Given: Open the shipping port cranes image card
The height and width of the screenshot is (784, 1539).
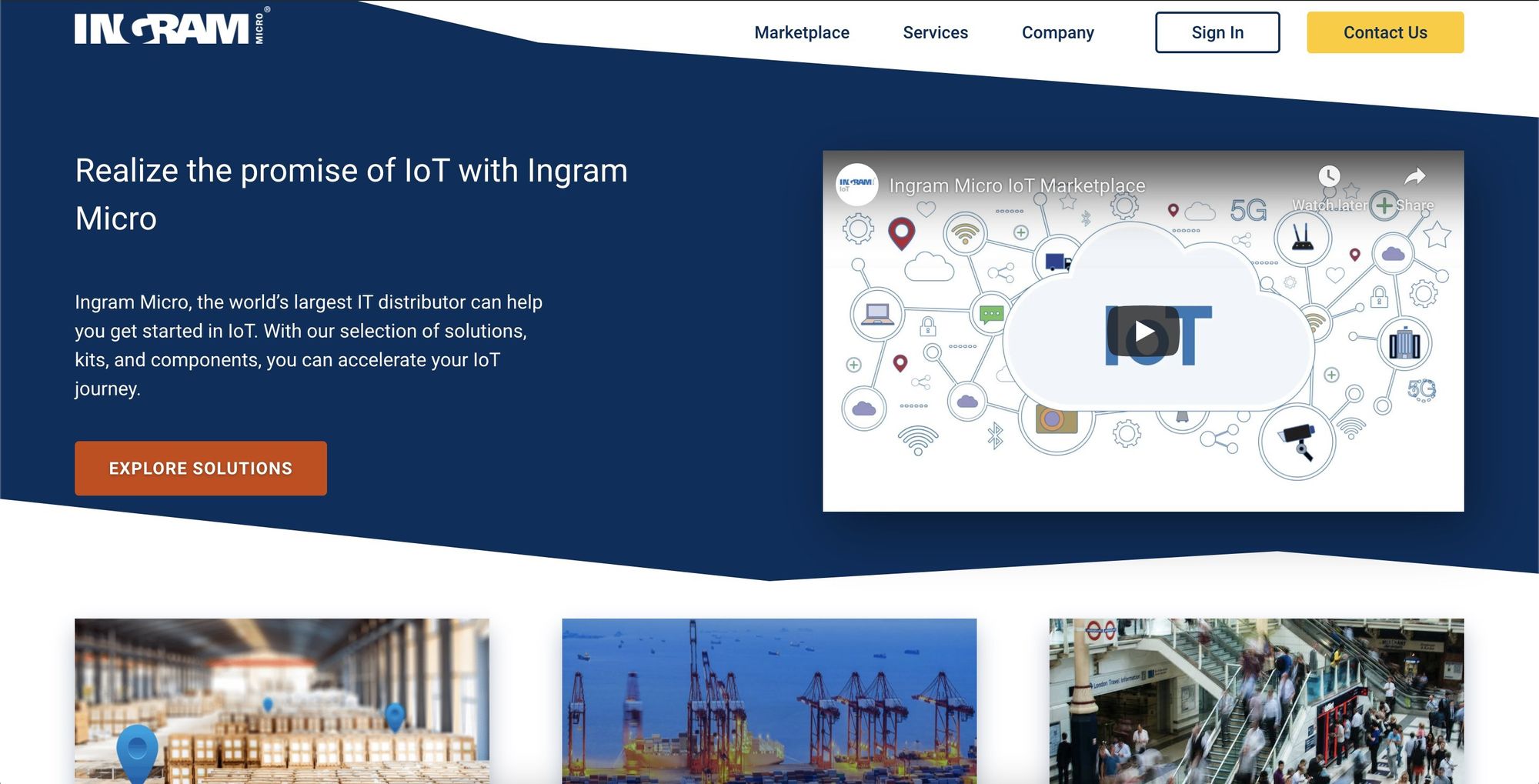Looking at the screenshot, I should pyautogui.click(x=769, y=701).
